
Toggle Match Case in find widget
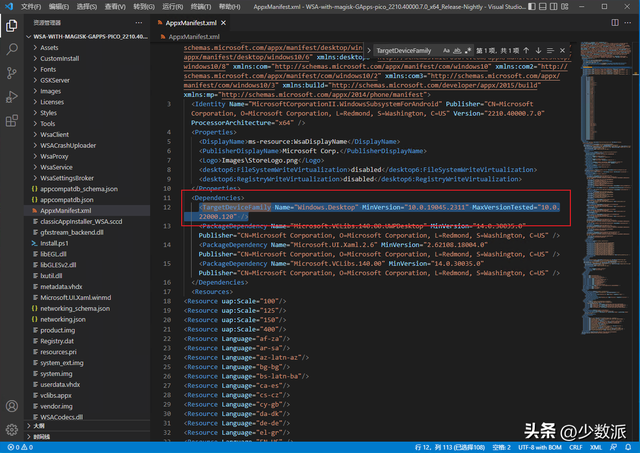pyautogui.click(x=446, y=49)
